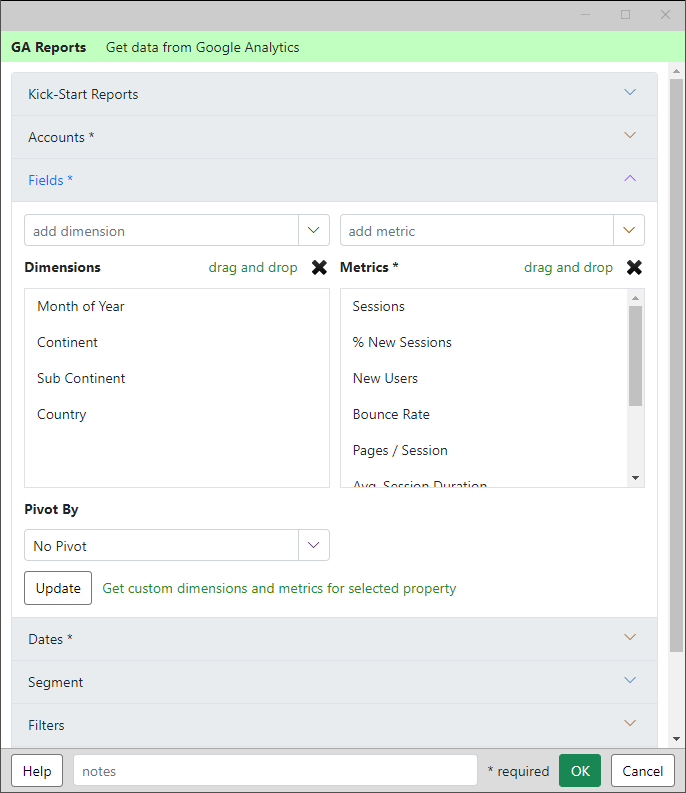Click the notes input field
Viewport: 686px width, 793px height.
[275, 771]
